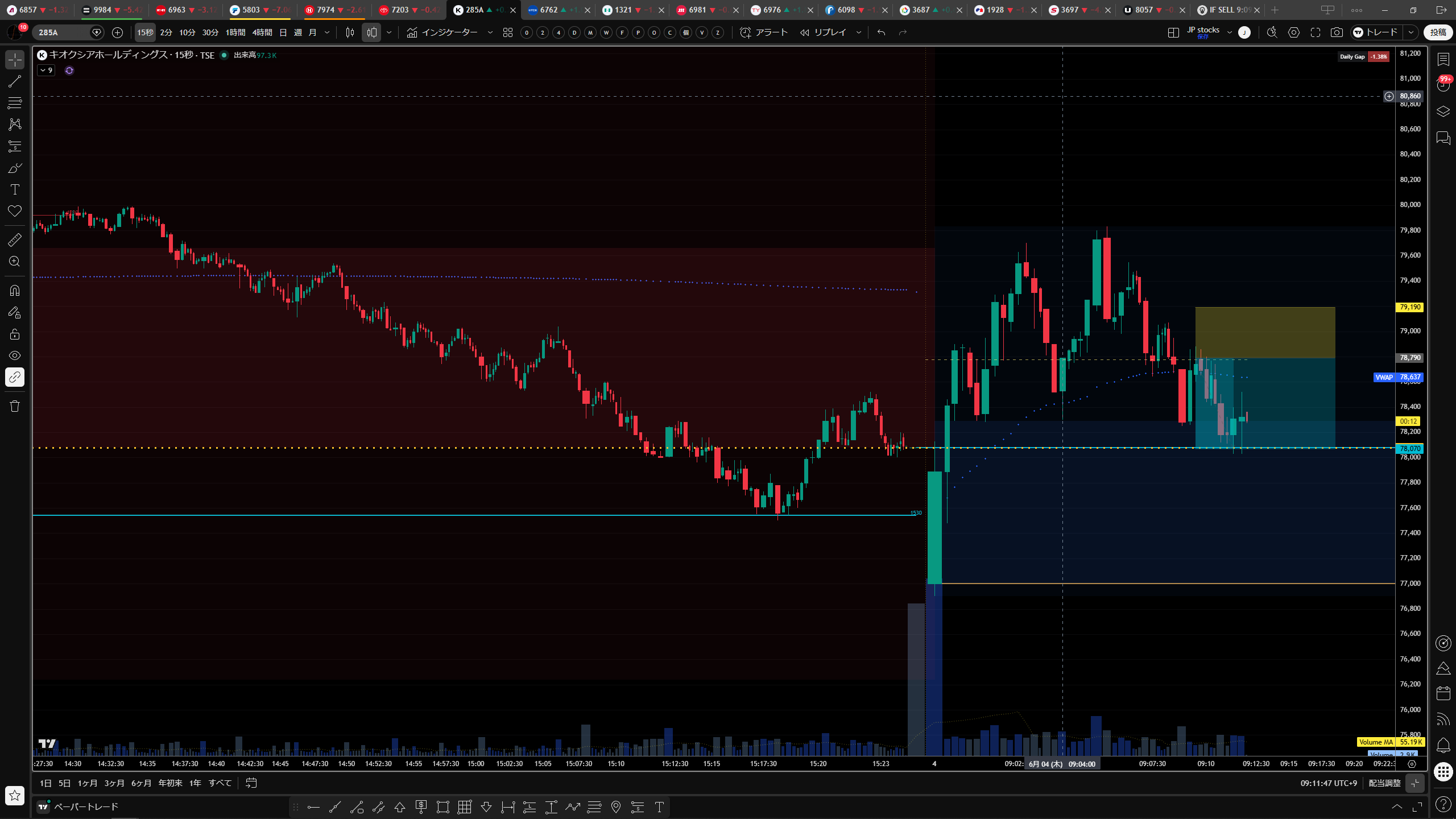This screenshot has width=1456, height=819.
Task: Select the Text annotation tool
Action: coord(15,189)
